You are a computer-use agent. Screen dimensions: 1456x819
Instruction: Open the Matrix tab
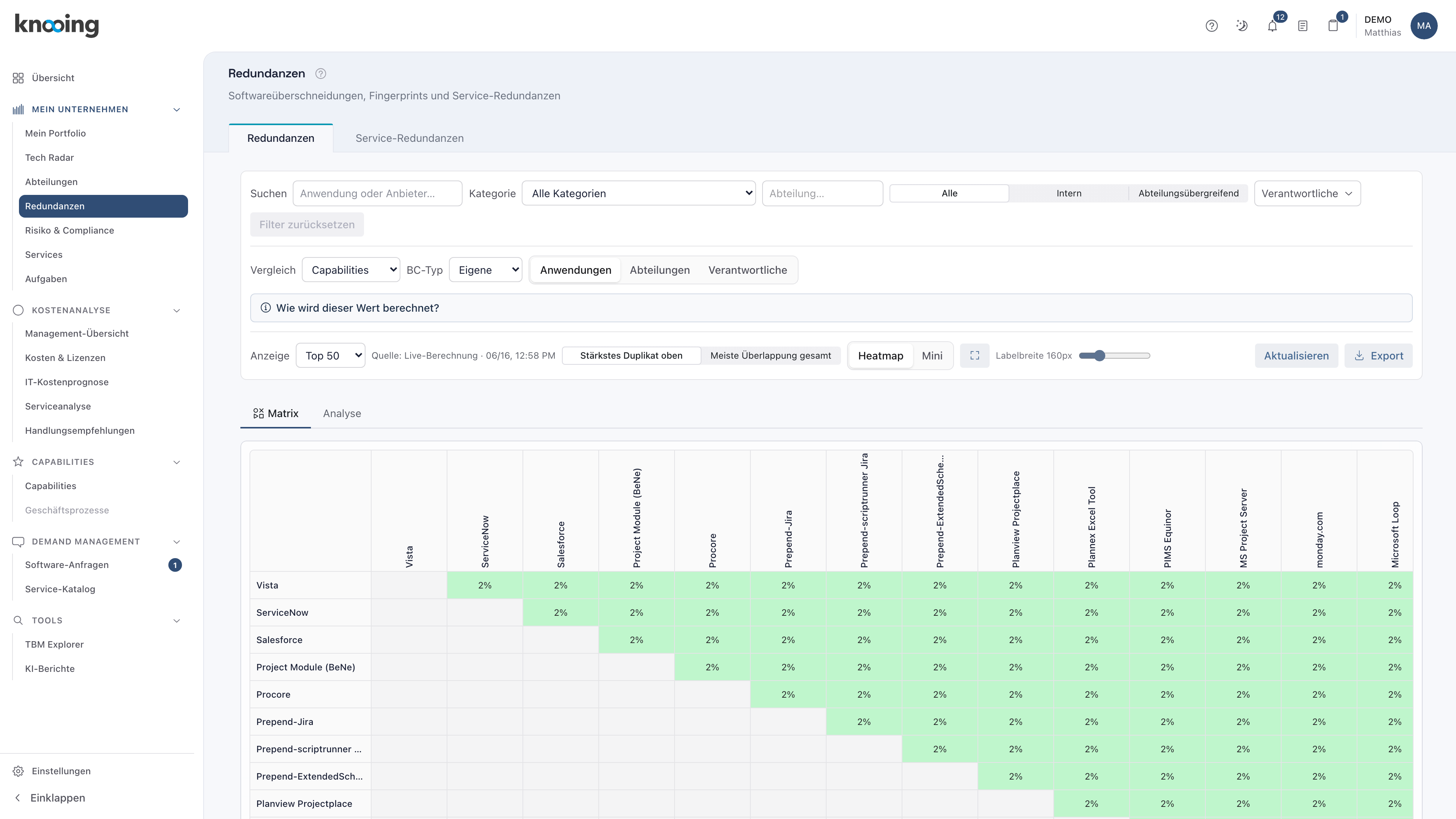point(276,414)
